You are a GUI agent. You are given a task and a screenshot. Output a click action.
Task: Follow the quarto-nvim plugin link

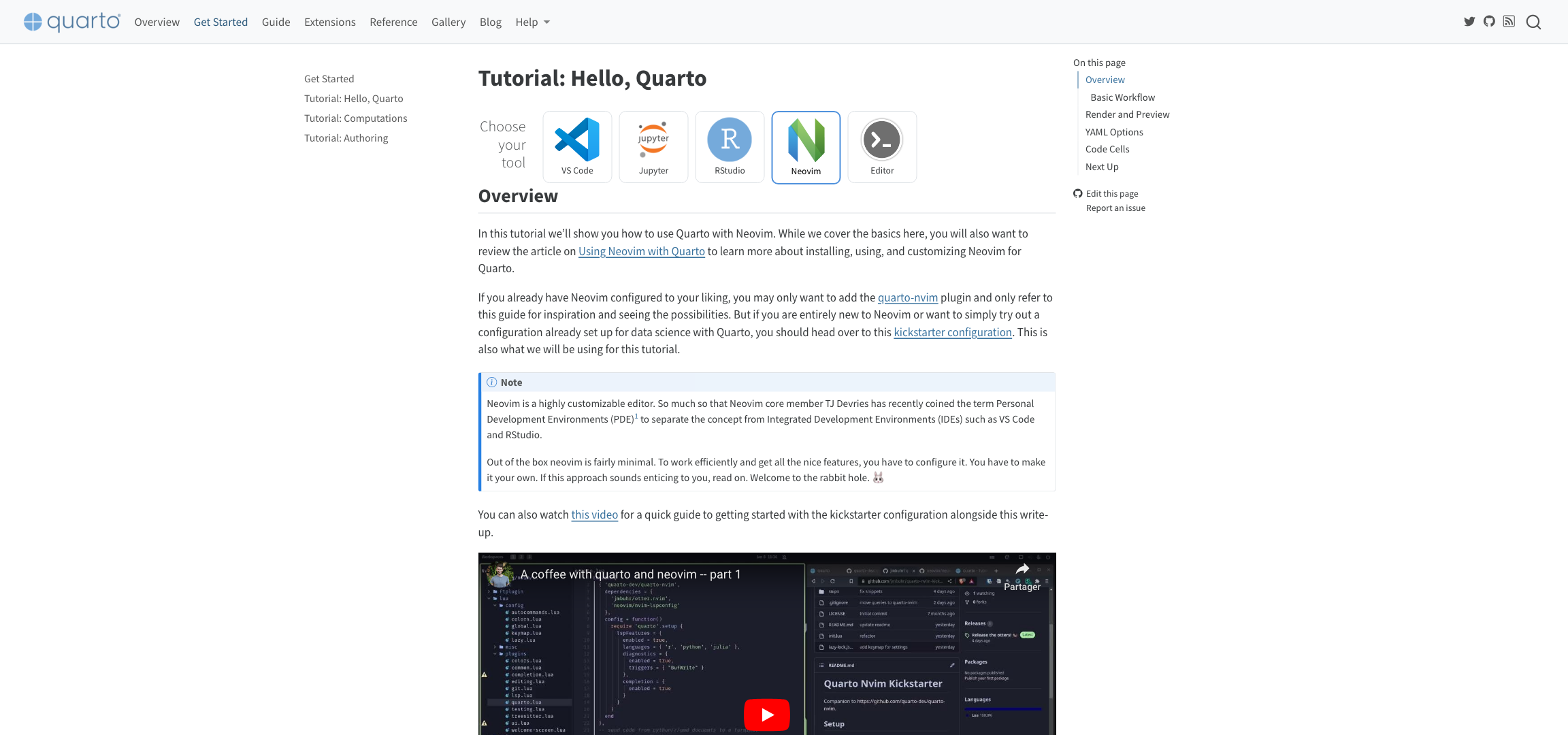[x=908, y=297]
